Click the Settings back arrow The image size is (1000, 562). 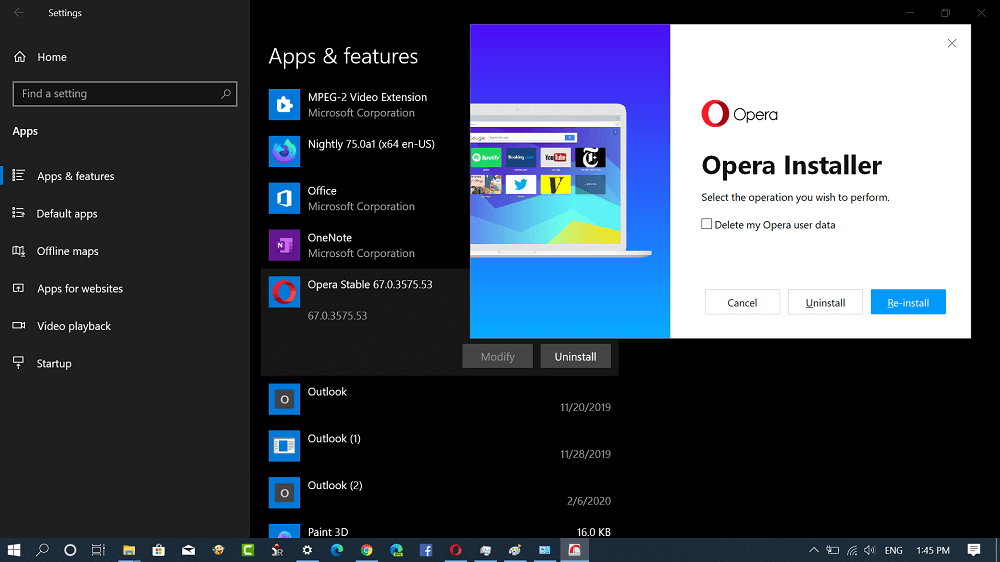18,13
